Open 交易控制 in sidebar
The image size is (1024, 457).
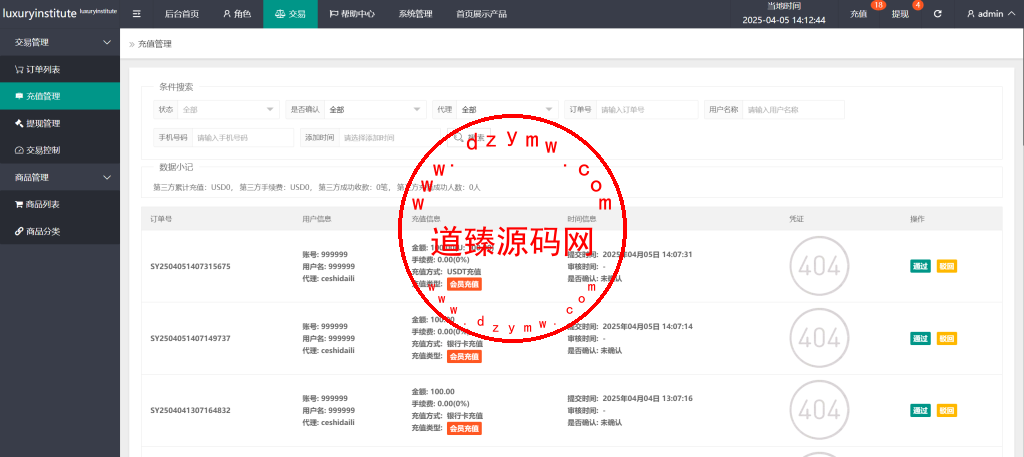[60, 150]
